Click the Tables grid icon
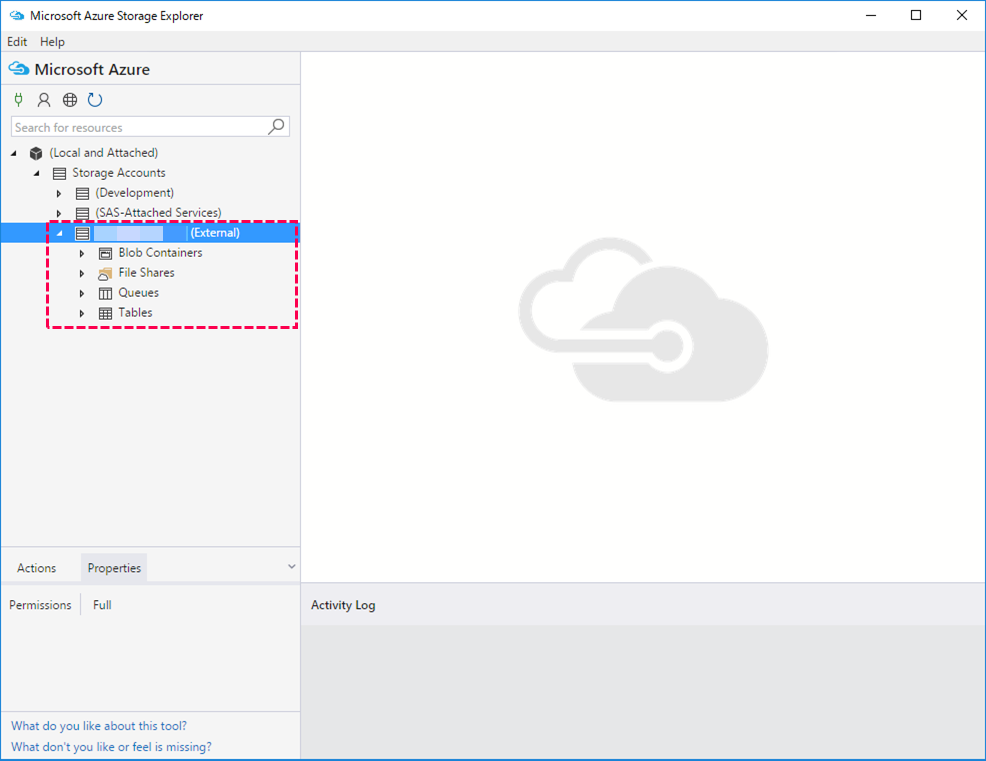Screen dimensions: 986x761 point(106,313)
